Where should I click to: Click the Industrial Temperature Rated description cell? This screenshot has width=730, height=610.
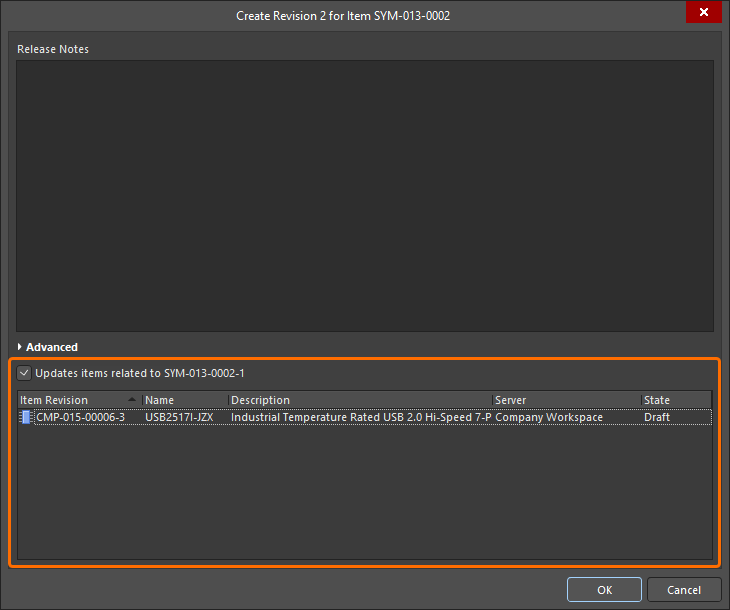[x=361, y=417]
